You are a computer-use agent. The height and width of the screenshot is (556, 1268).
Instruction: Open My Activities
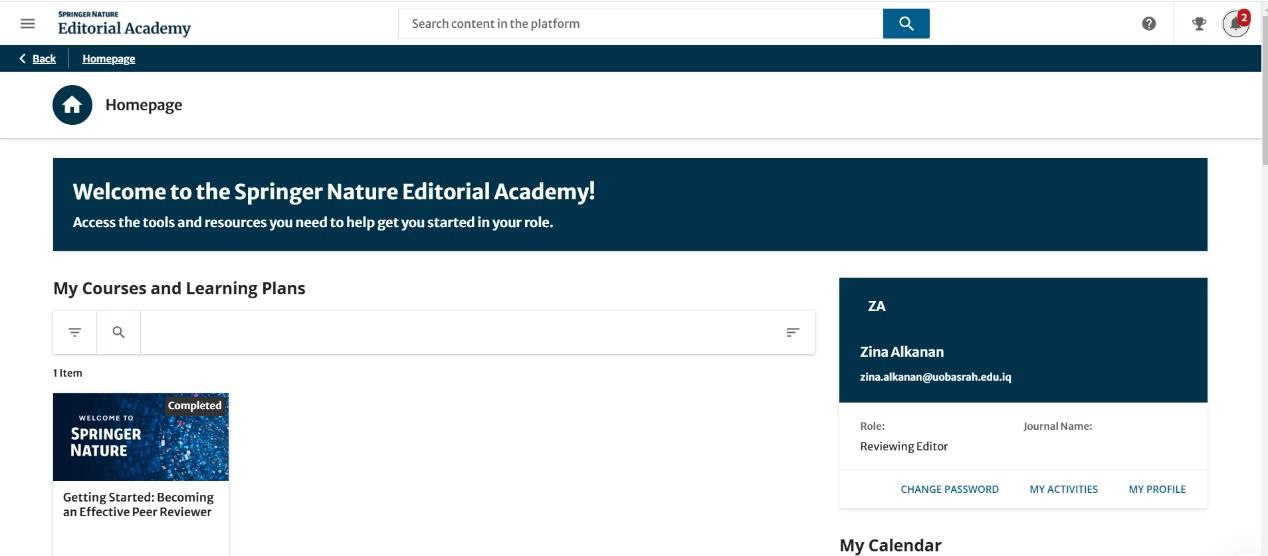pos(1063,489)
